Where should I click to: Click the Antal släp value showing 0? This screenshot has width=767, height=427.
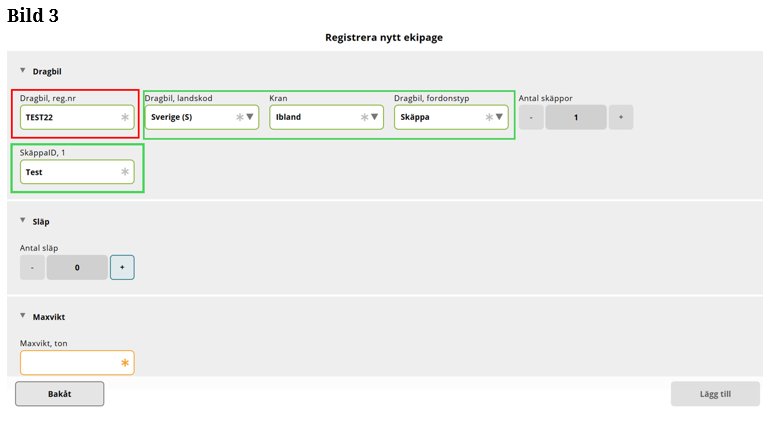(77, 267)
